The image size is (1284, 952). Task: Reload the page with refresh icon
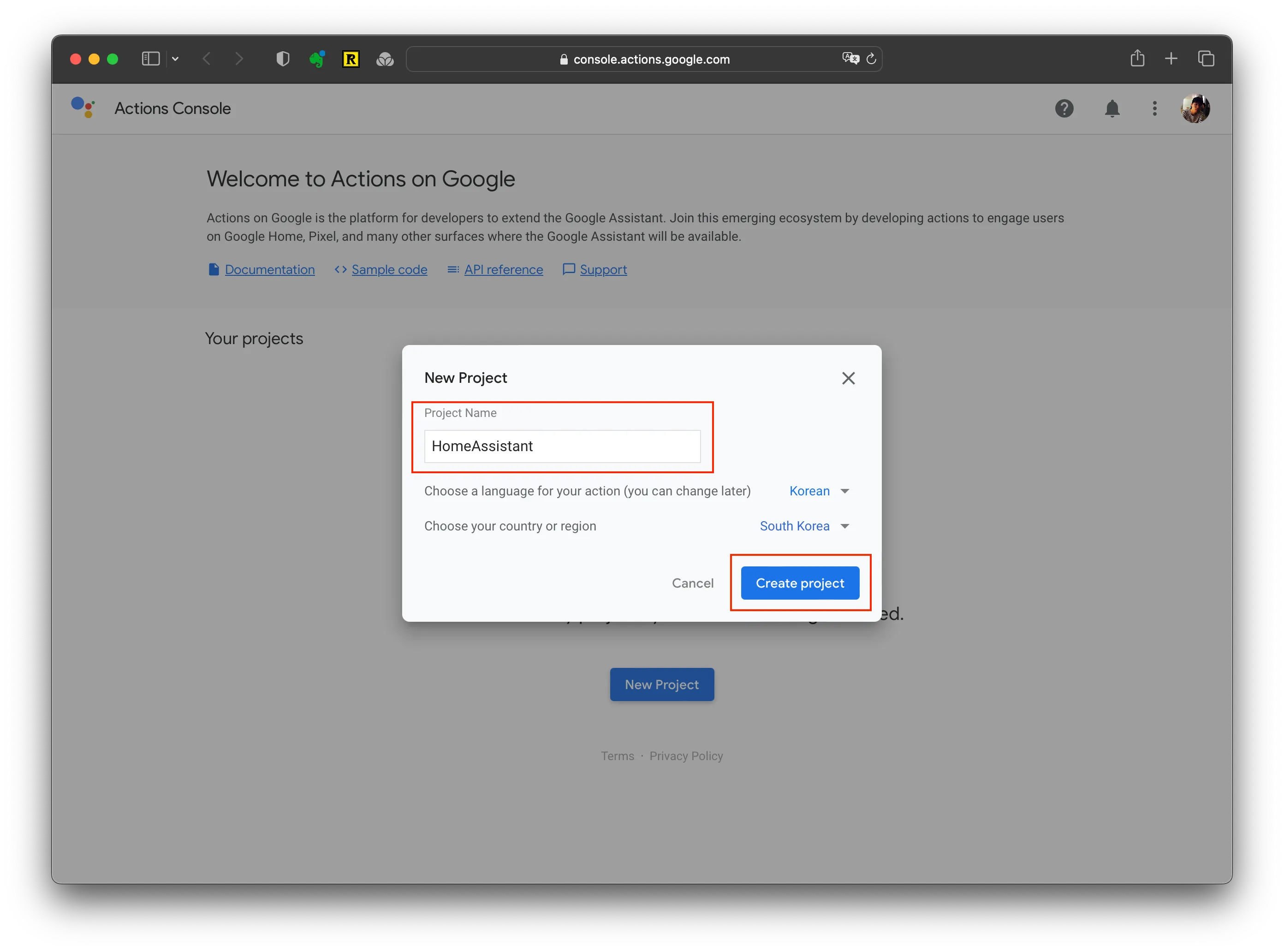click(x=871, y=58)
